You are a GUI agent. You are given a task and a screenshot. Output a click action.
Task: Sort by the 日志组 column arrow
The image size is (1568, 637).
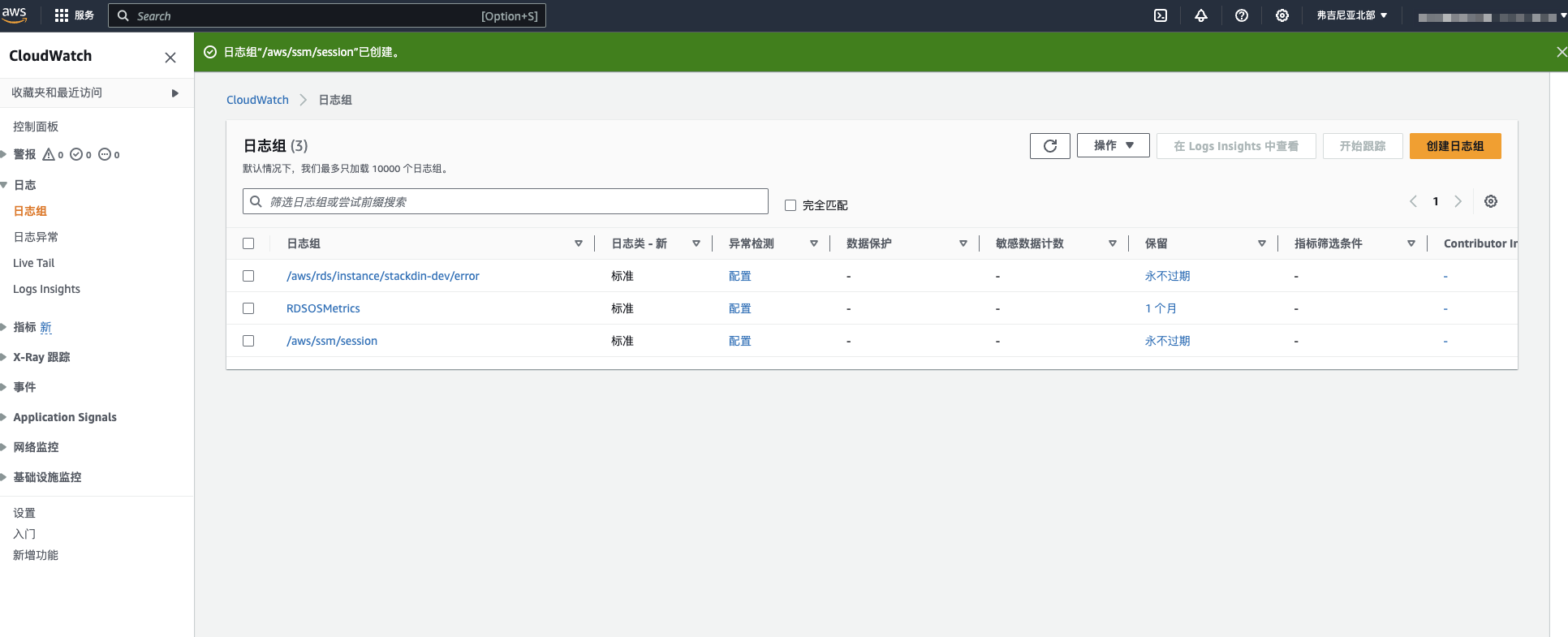coord(579,243)
